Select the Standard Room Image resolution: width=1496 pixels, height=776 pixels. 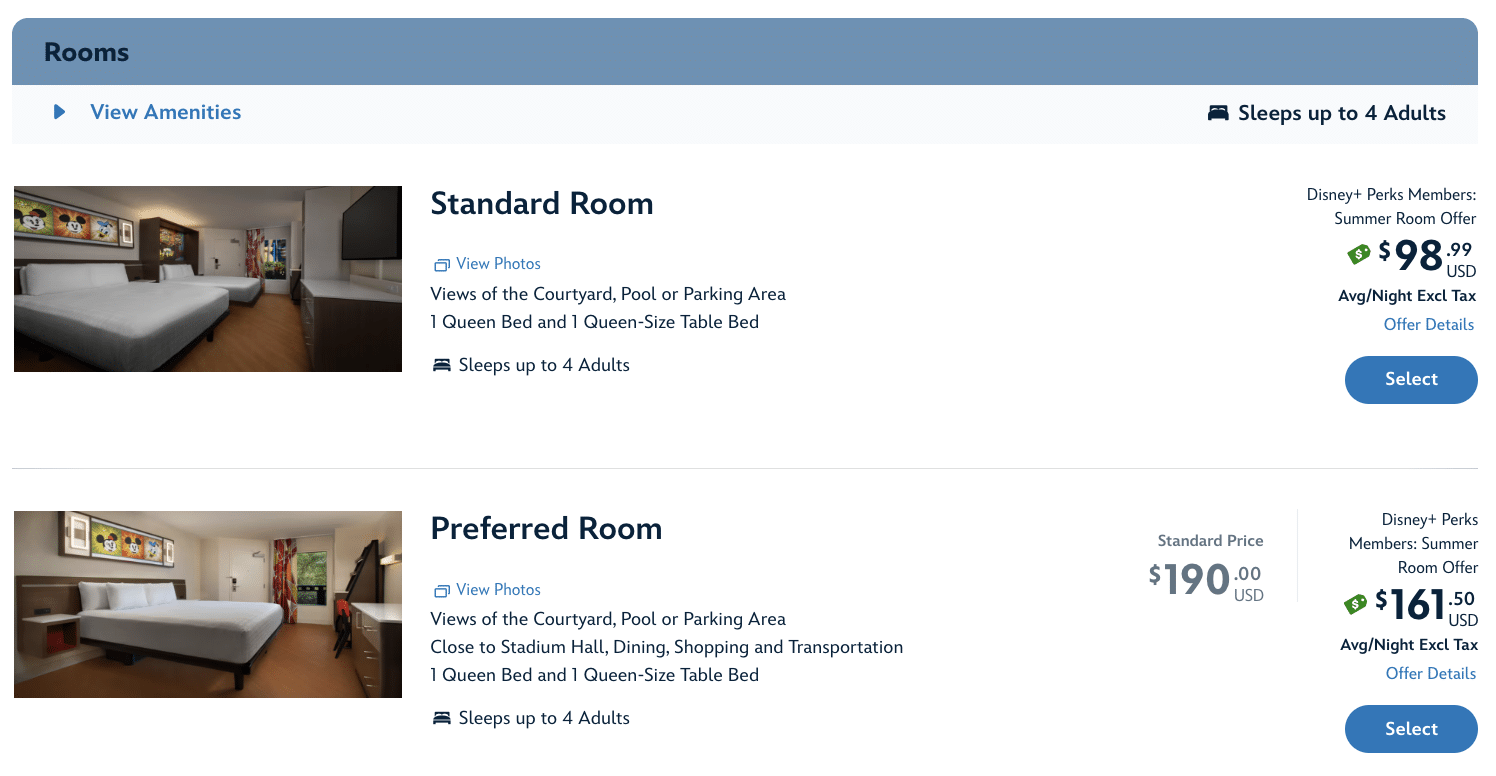[x=1410, y=380]
